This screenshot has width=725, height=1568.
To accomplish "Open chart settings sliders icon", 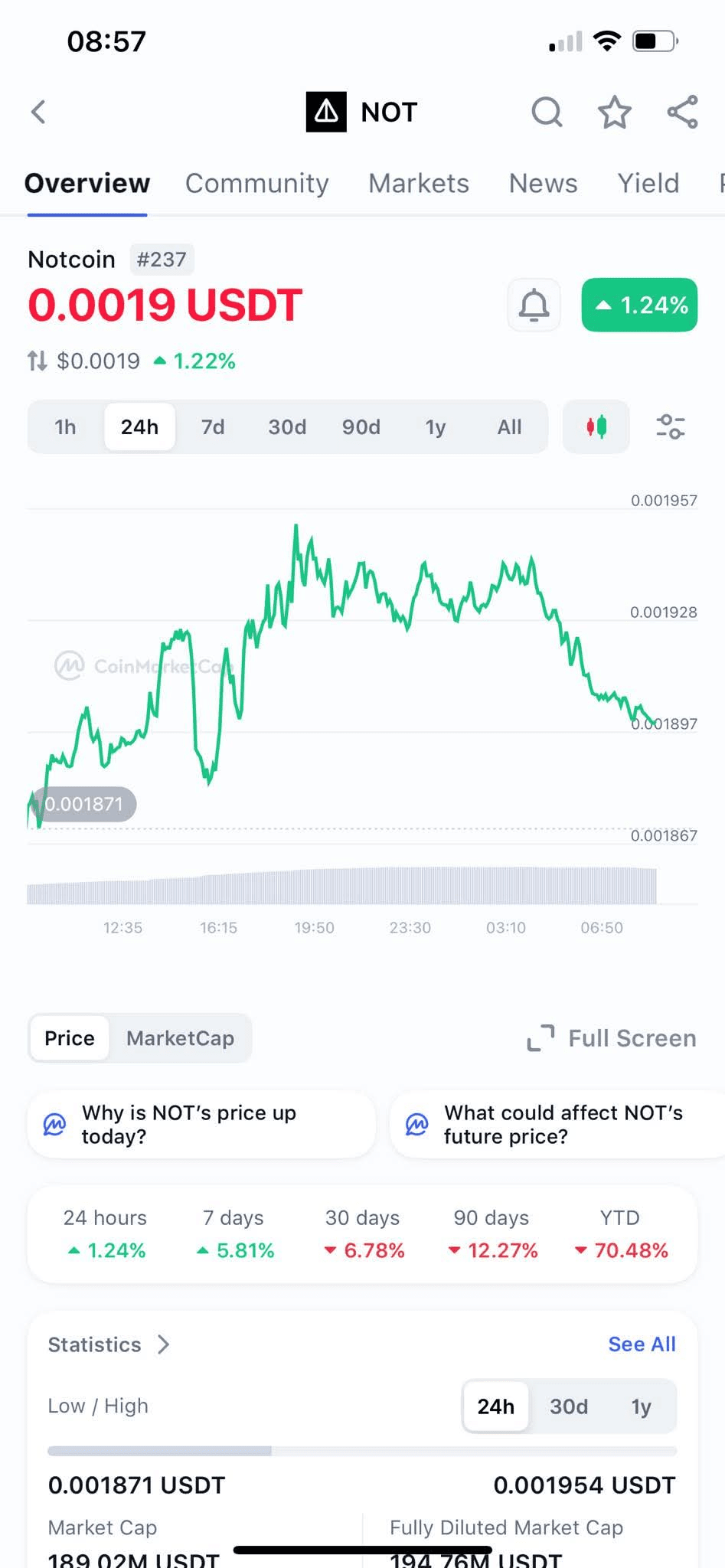I will pyautogui.click(x=670, y=426).
